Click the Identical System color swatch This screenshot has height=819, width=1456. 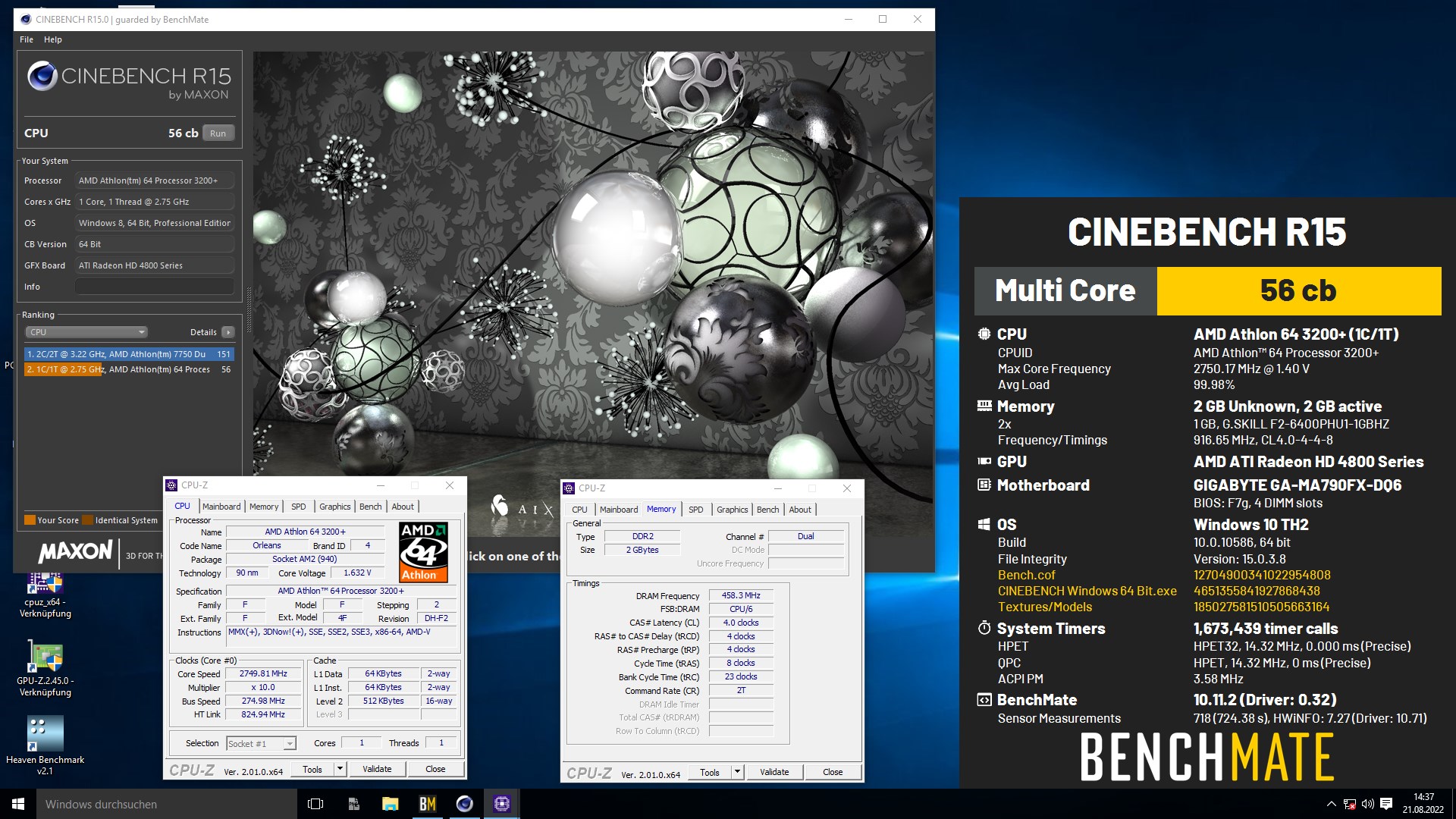pyautogui.click(x=87, y=520)
